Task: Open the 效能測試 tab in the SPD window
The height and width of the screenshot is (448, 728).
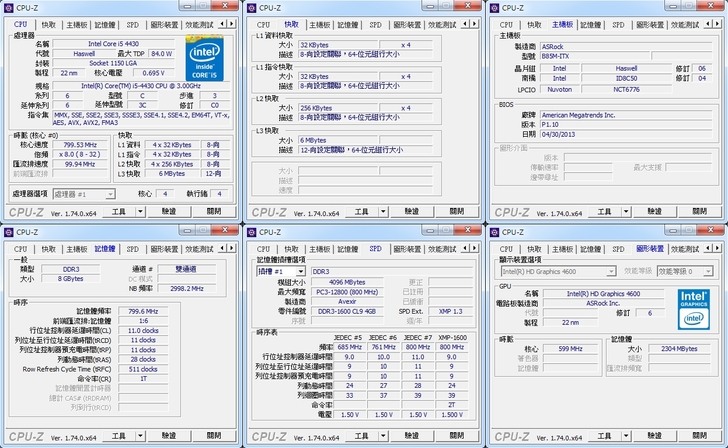Action: pos(442,249)
